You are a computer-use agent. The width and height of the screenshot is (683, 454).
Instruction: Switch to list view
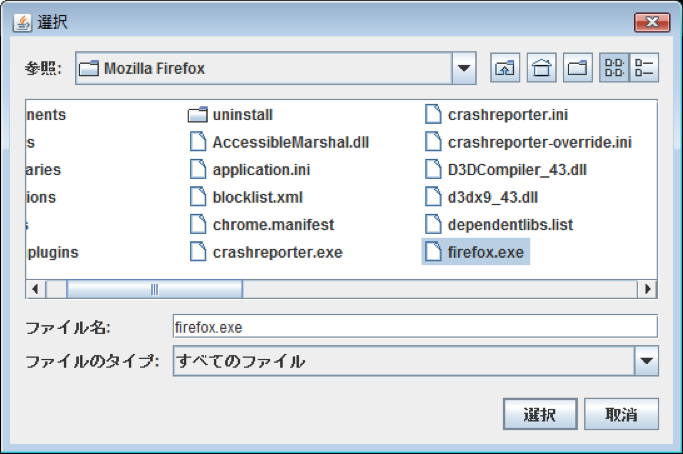(614, 68)
